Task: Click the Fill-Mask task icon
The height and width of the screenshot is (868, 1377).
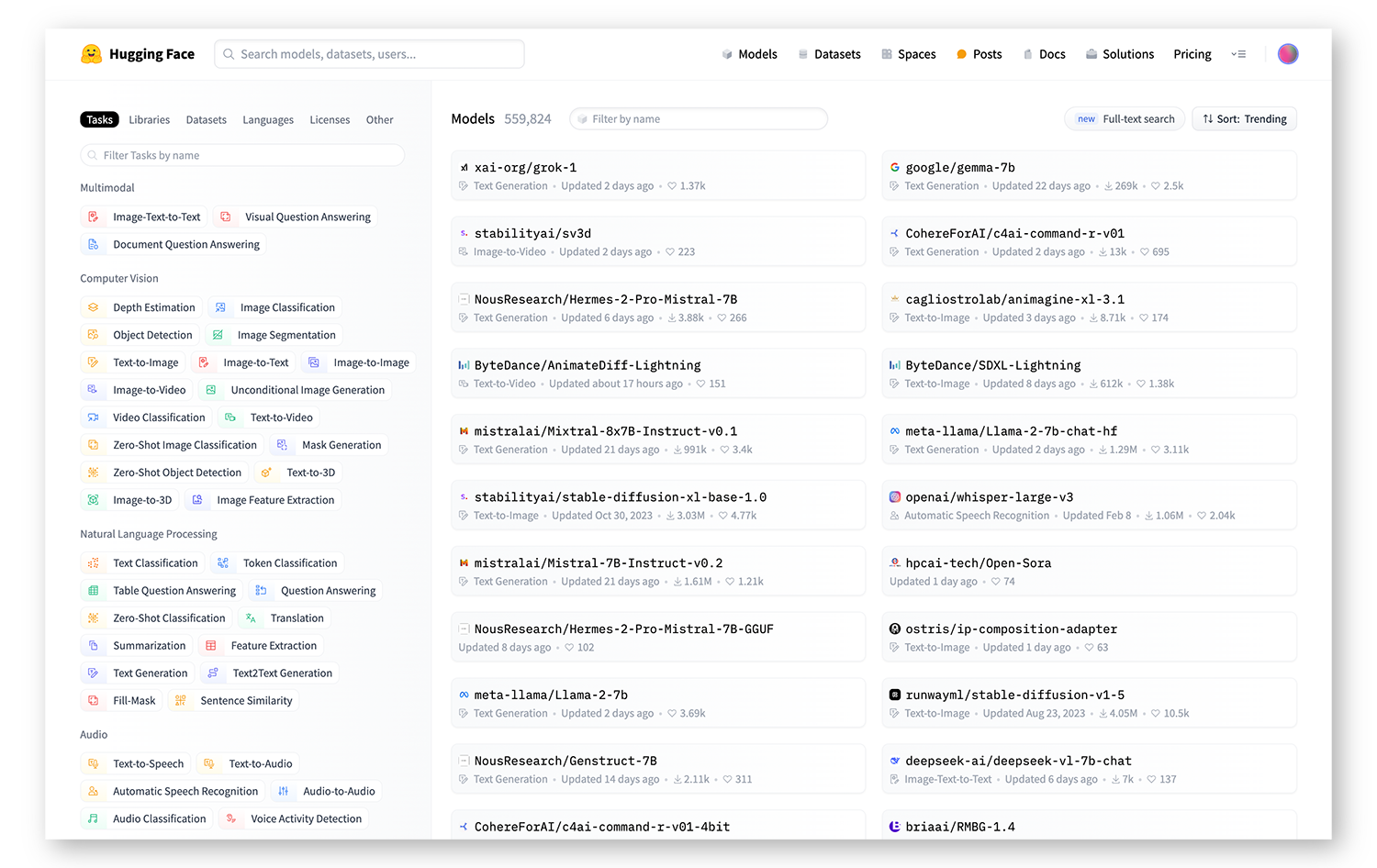Action: coord(93,701)
